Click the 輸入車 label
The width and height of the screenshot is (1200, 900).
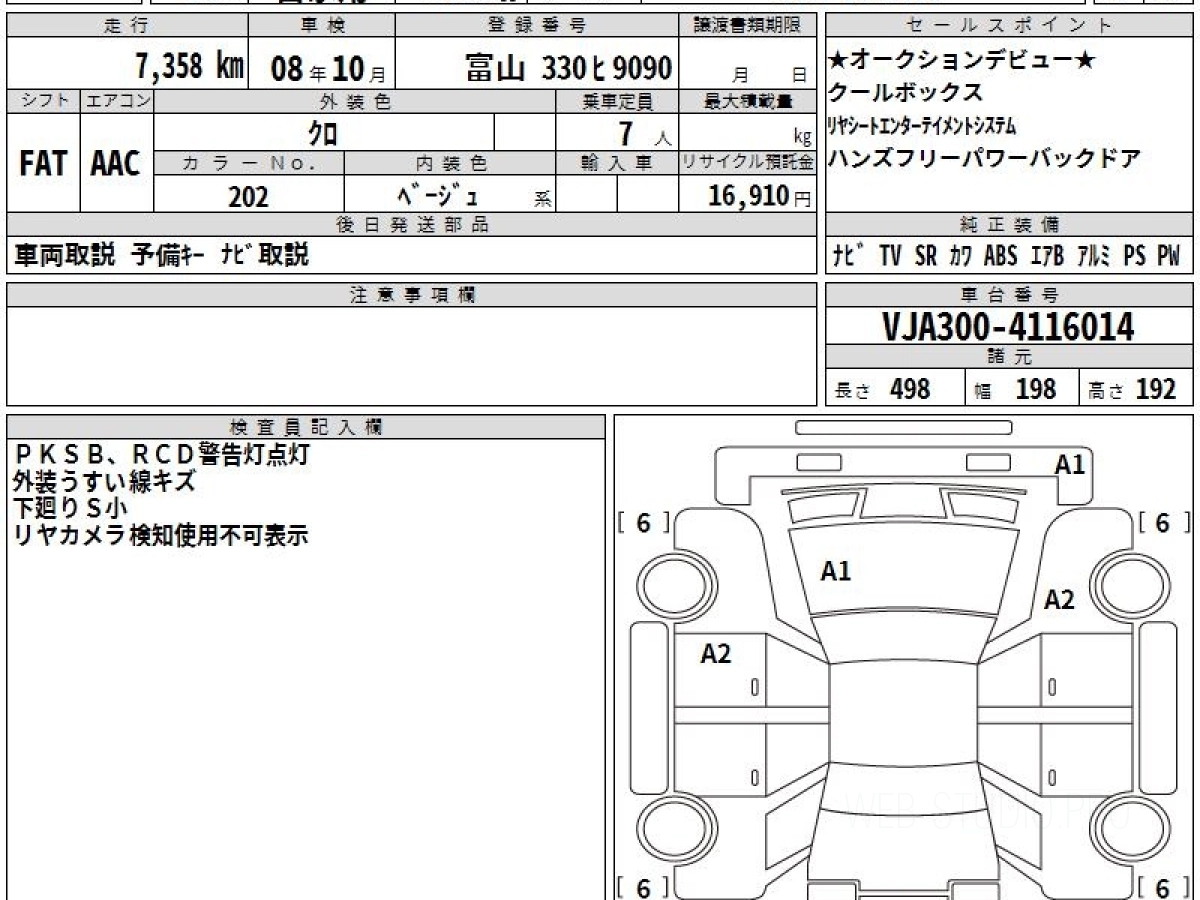click(617, 163)
